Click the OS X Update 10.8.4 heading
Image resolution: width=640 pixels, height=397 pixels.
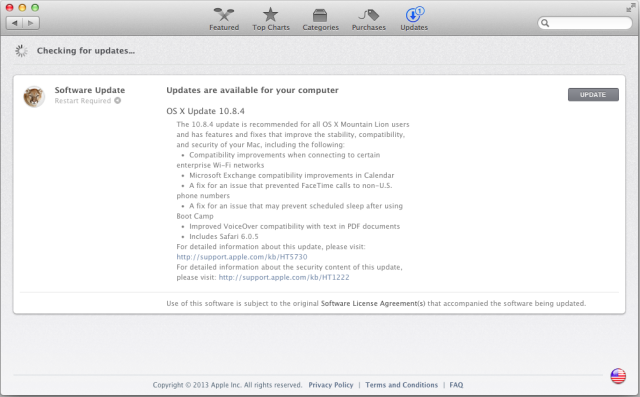tap(205, 111)
